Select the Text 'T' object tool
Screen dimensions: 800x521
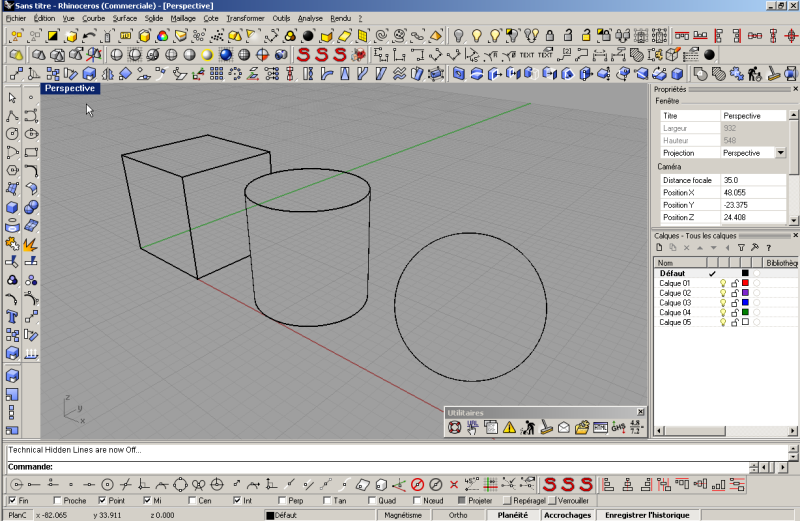click(12, 317)
